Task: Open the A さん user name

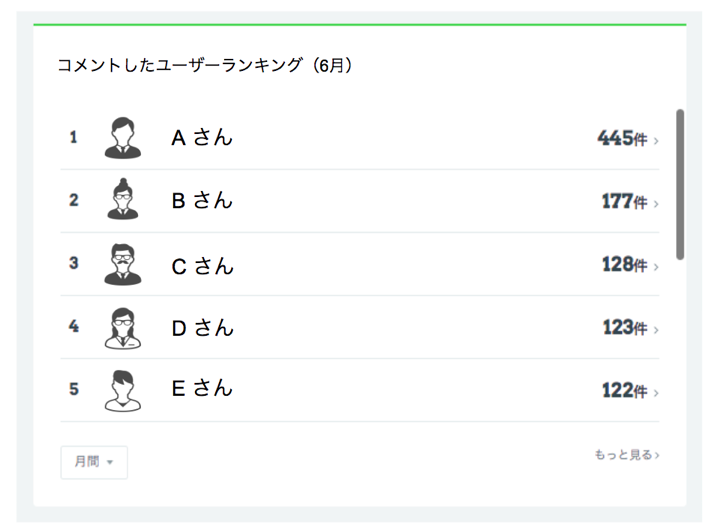Action: click(202, 137)
